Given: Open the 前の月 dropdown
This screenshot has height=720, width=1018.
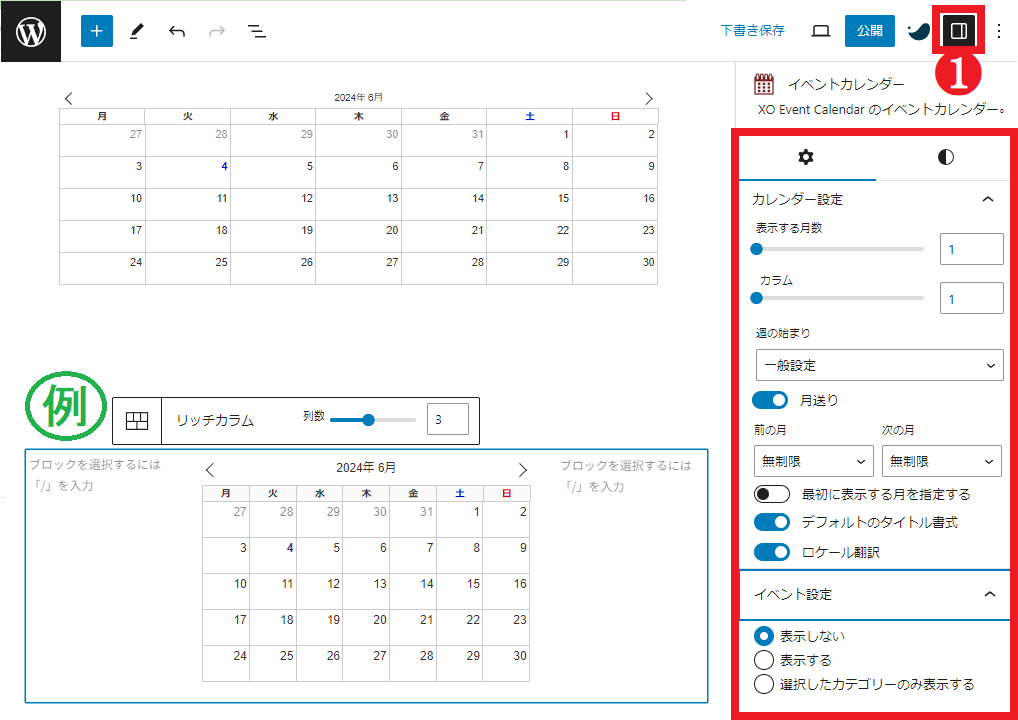Looking at the screenshot, I should 813,461.
